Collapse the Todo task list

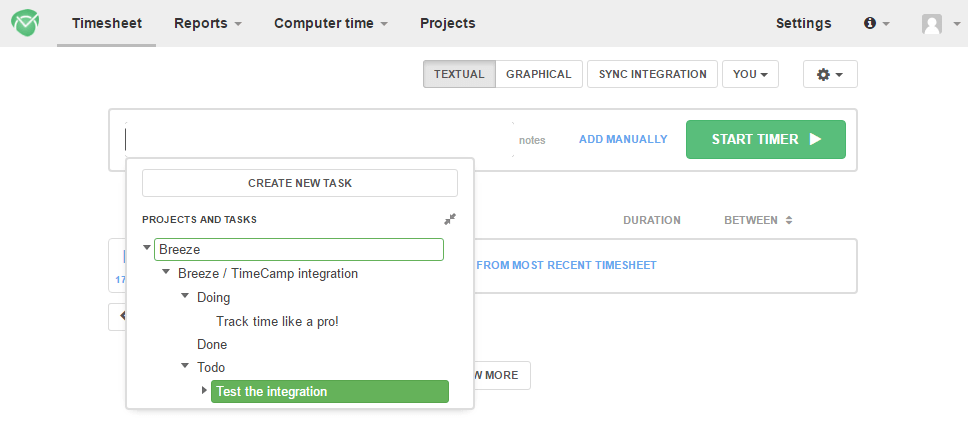(x=185, y=366)
